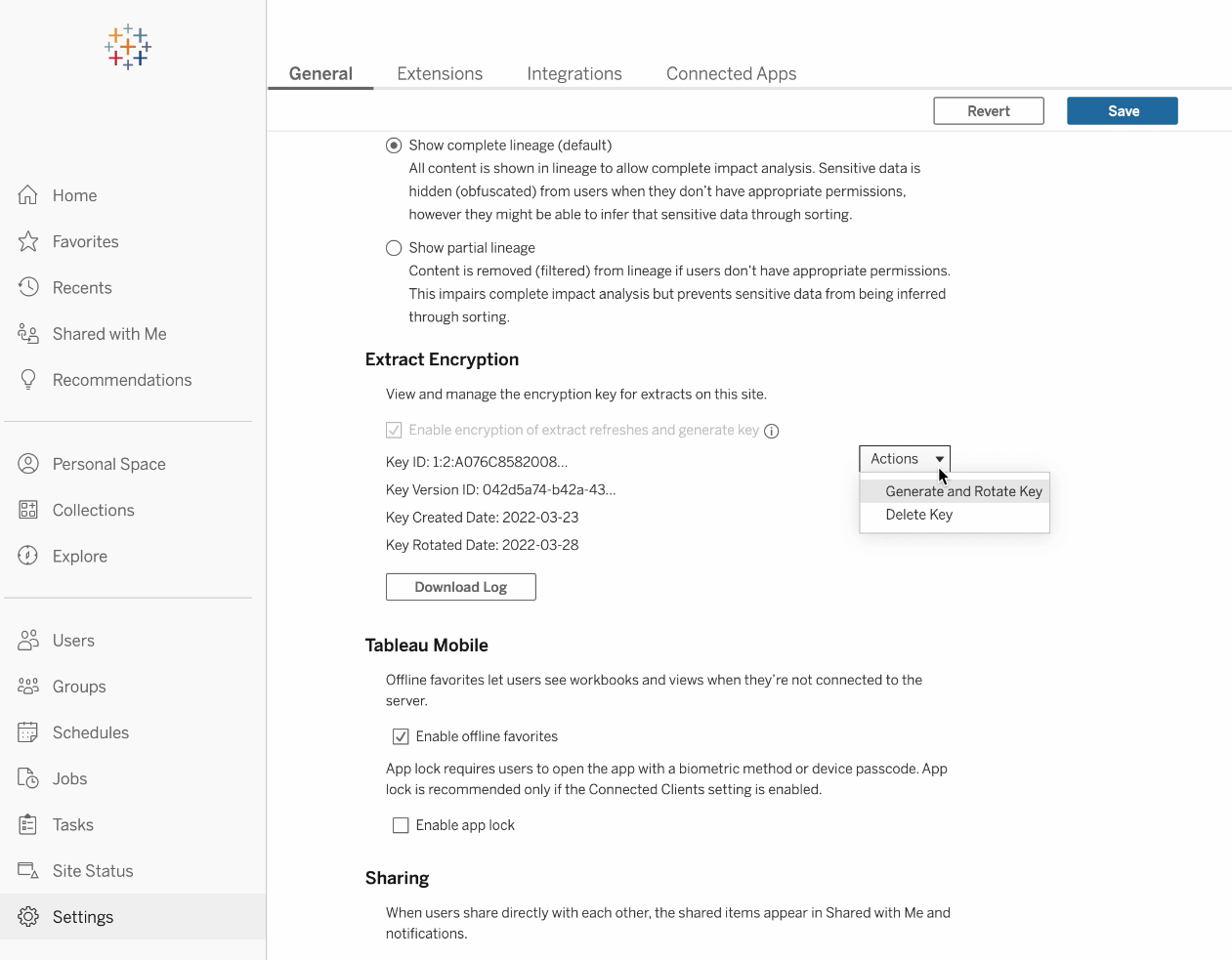
Task: Open the Home page from the sidebar
Action: click(73, 194)
